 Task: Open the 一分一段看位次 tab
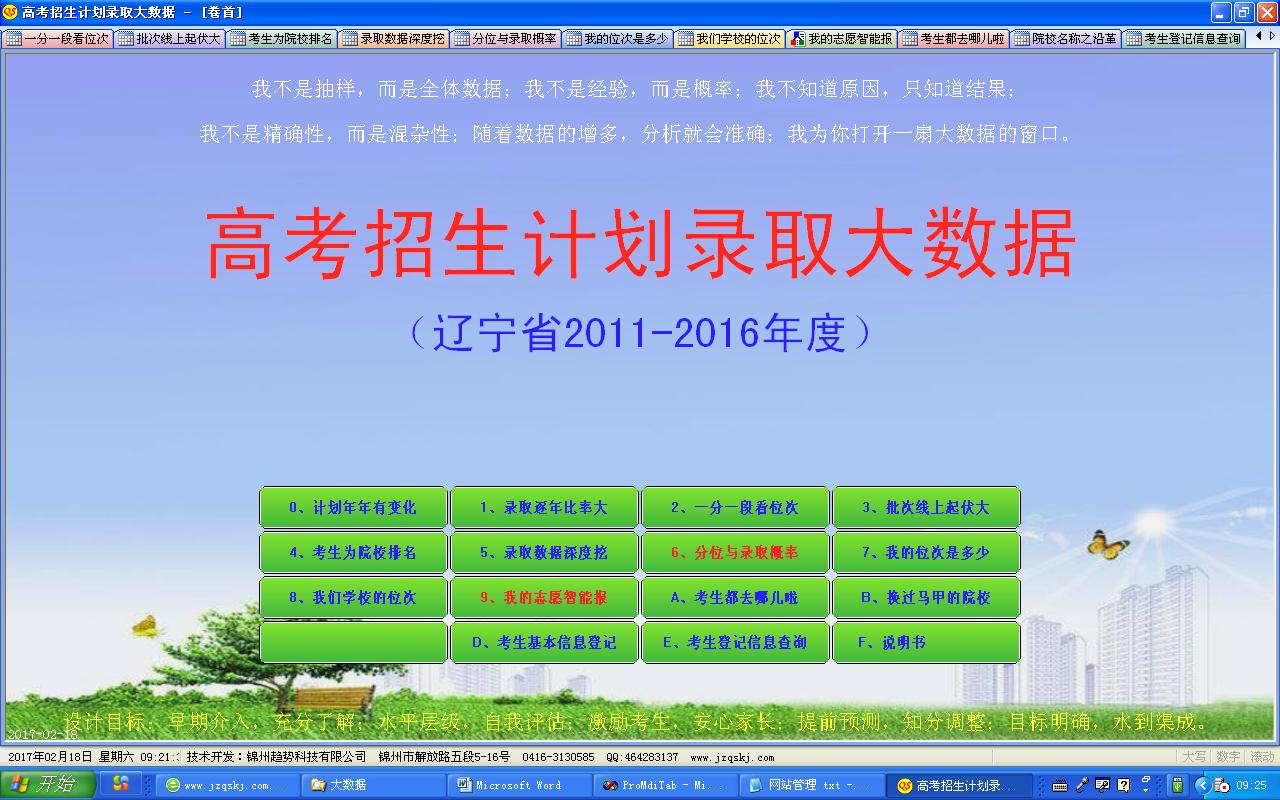coord(58,39)
